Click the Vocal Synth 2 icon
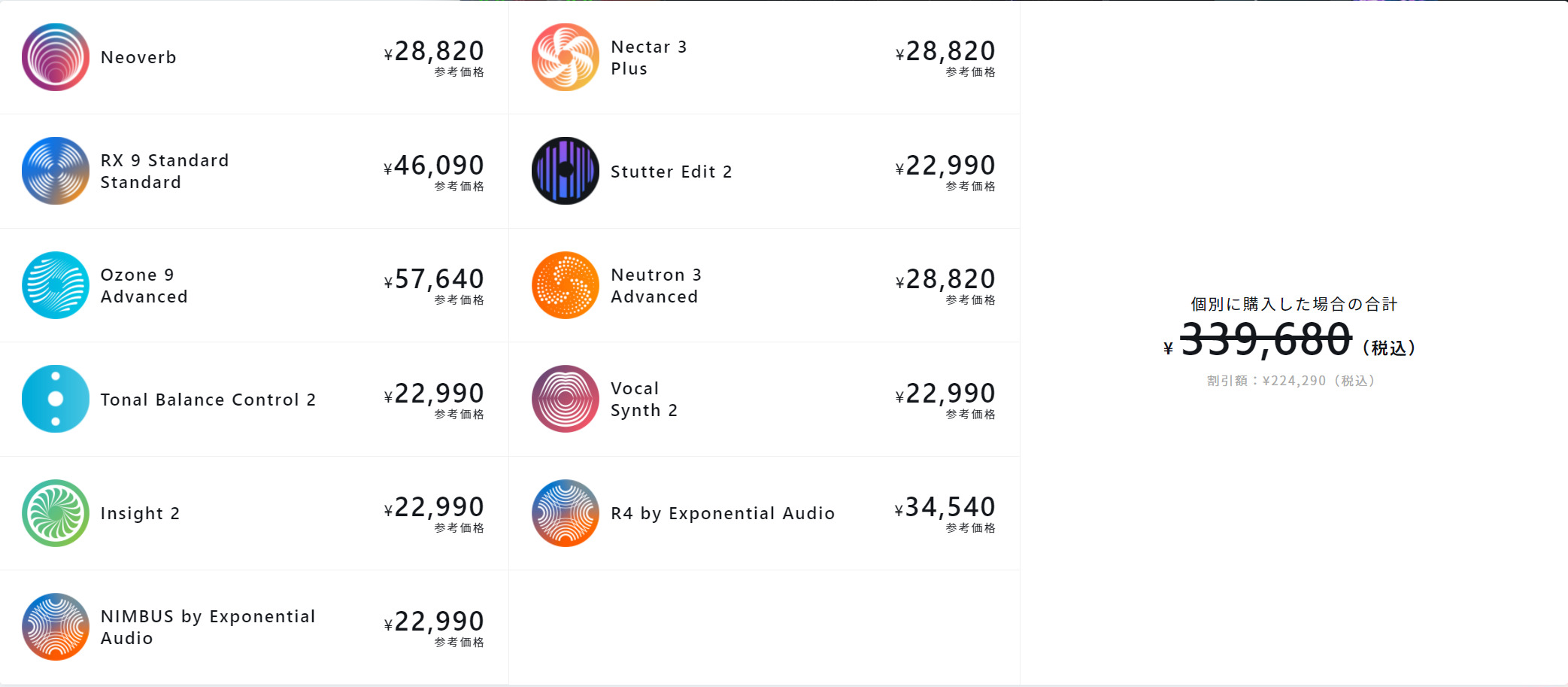 (566, 399)
